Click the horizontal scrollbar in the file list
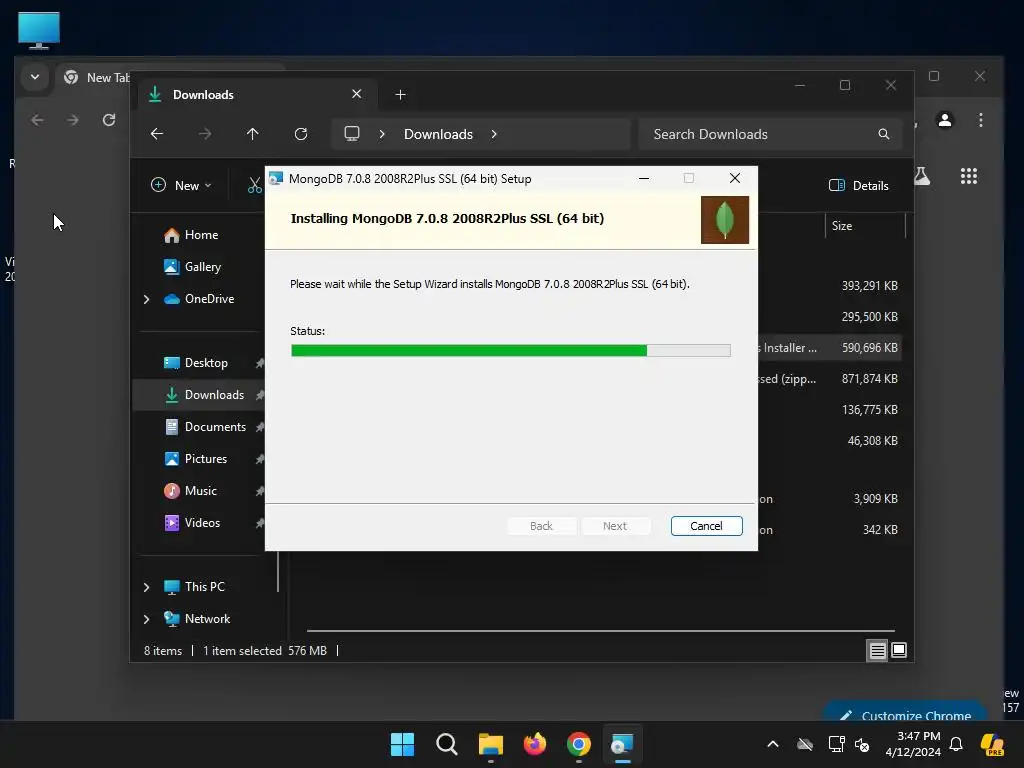This screenshot has width=1024, height=768. pos(601,631)
